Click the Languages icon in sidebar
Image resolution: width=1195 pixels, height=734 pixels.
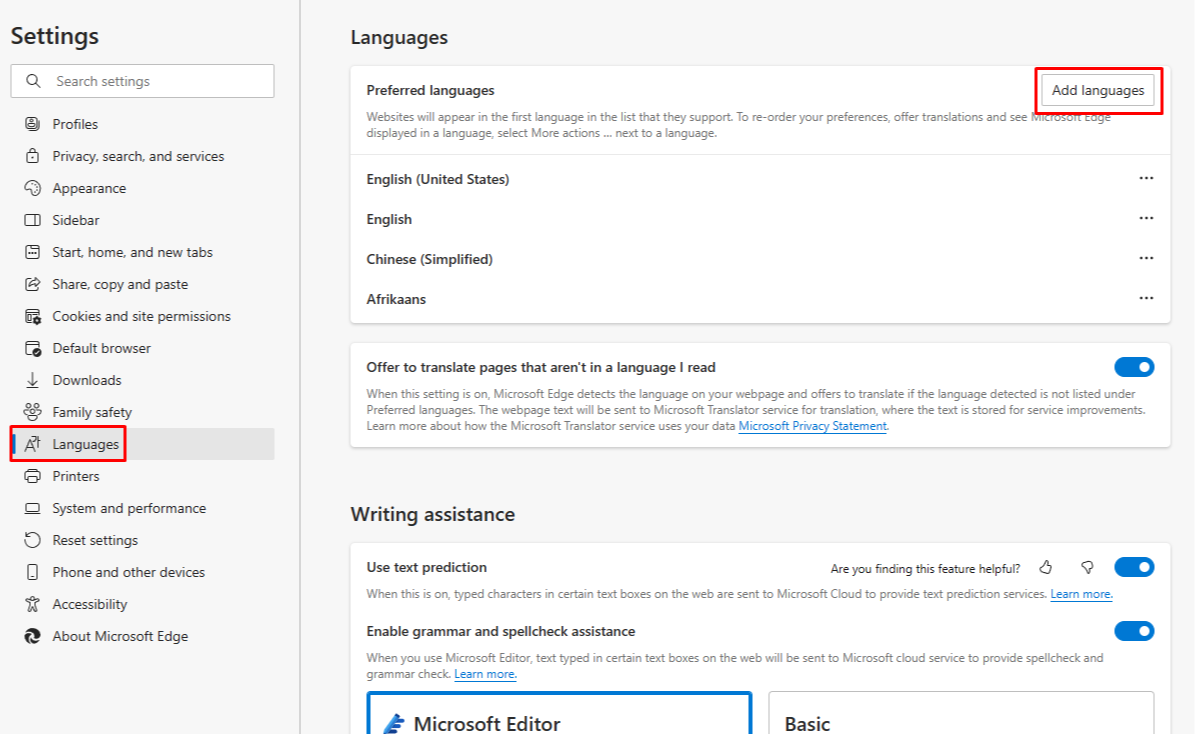[x=32, y=444]
